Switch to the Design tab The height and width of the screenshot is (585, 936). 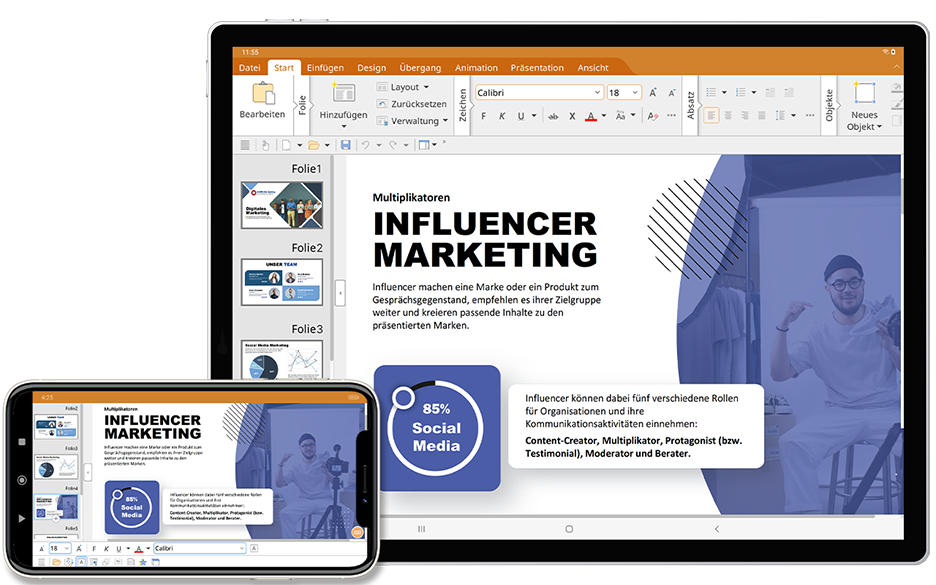pos(371,67)
